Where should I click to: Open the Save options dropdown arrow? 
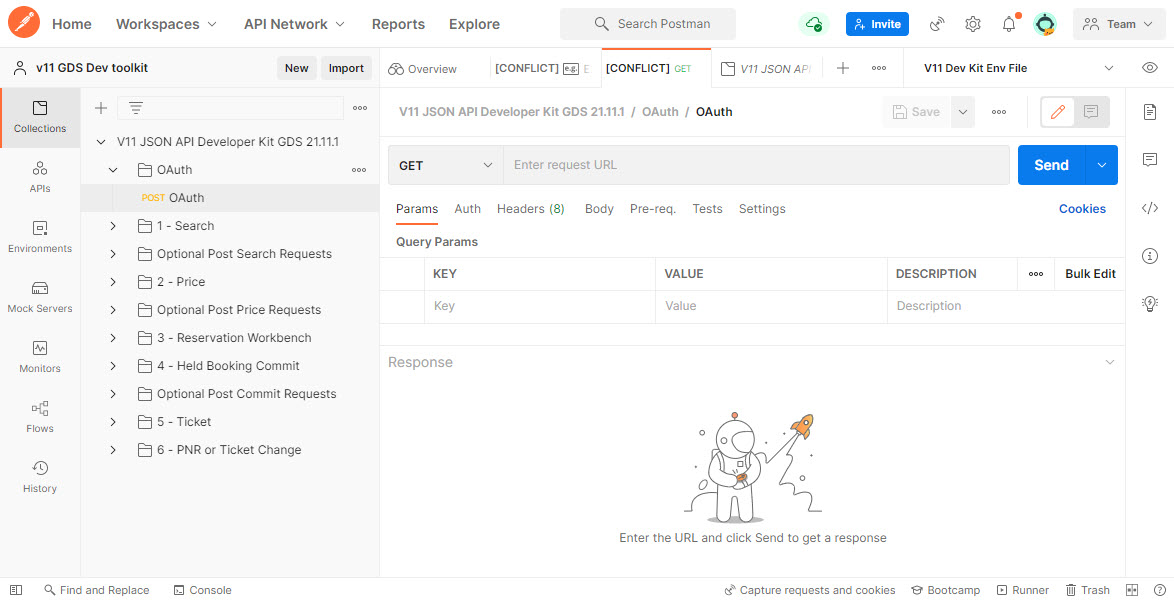tap(963, 112)
